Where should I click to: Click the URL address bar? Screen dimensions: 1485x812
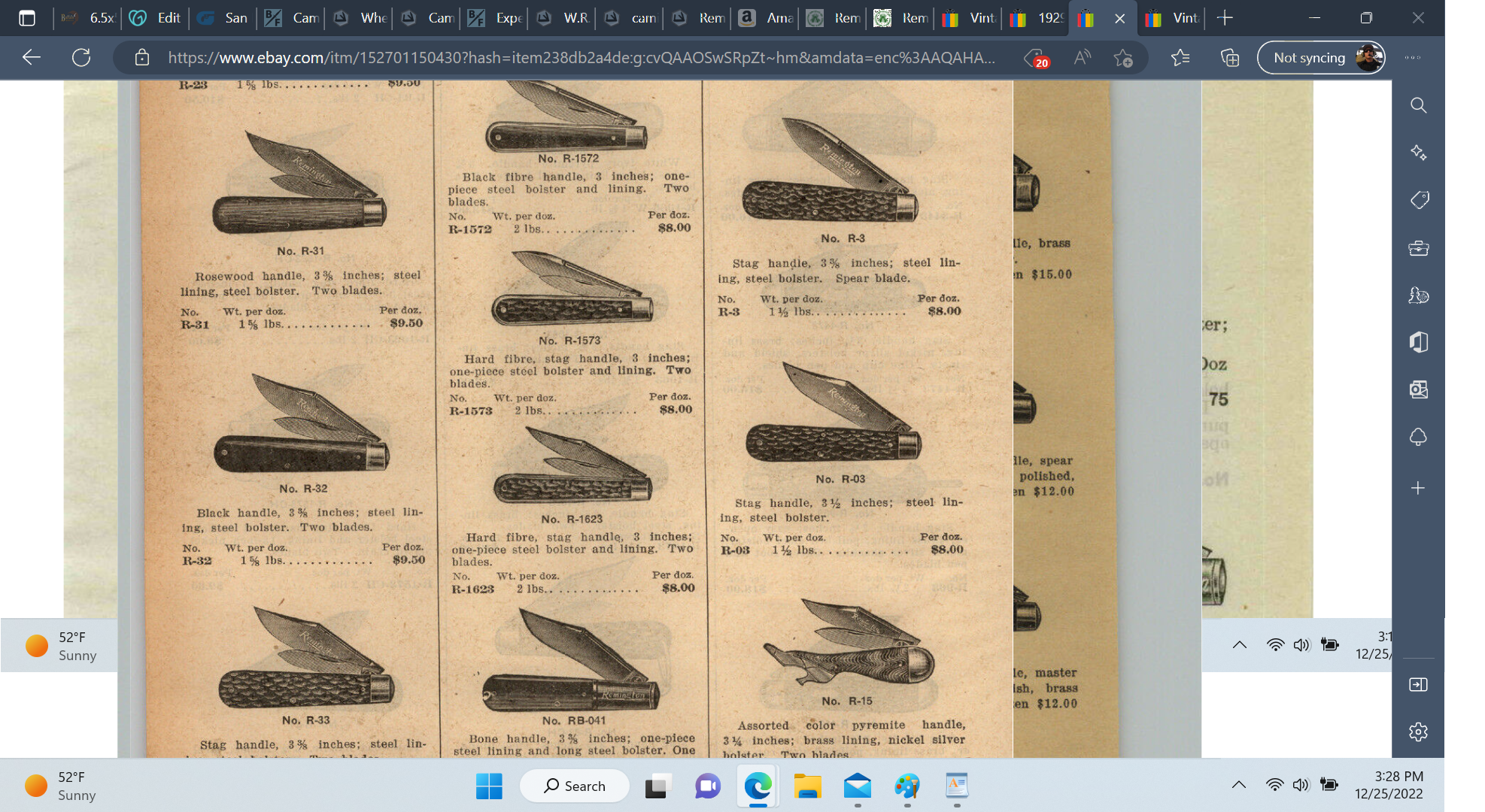(x=581, y=57)
